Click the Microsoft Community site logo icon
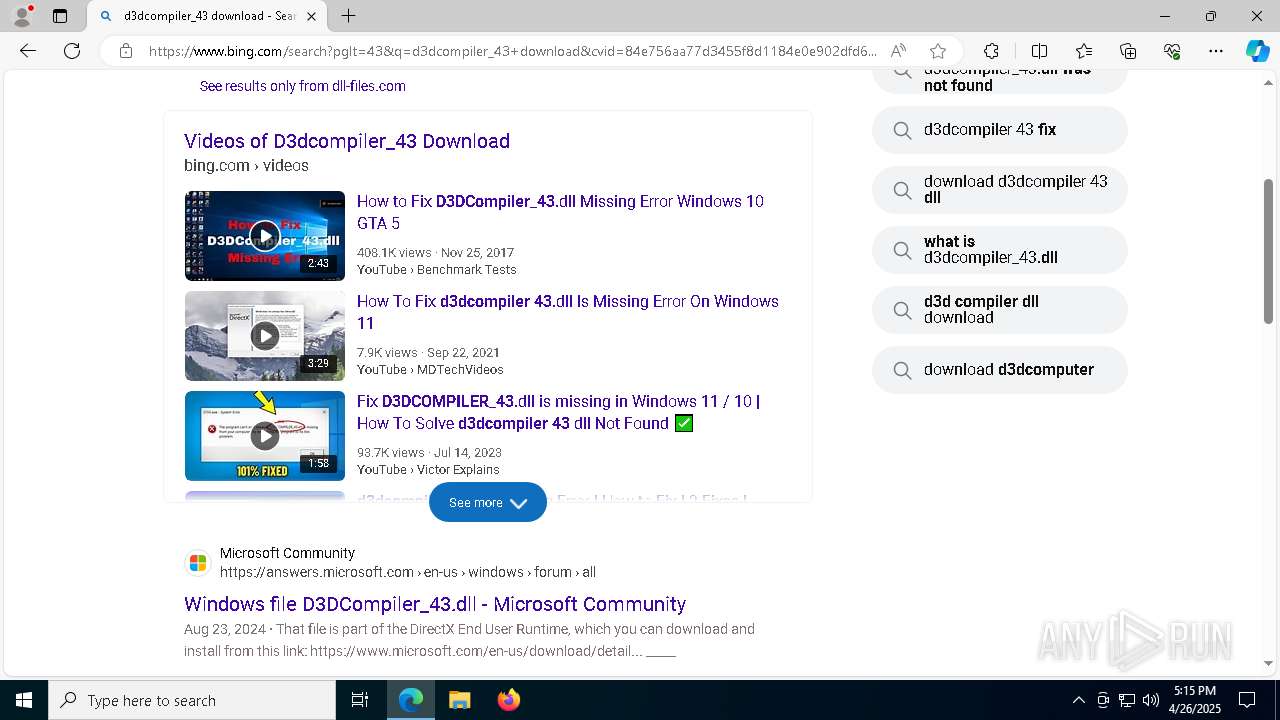This screenshot has height=720, width=1280. pyautogui.click(x=198, y=563)
